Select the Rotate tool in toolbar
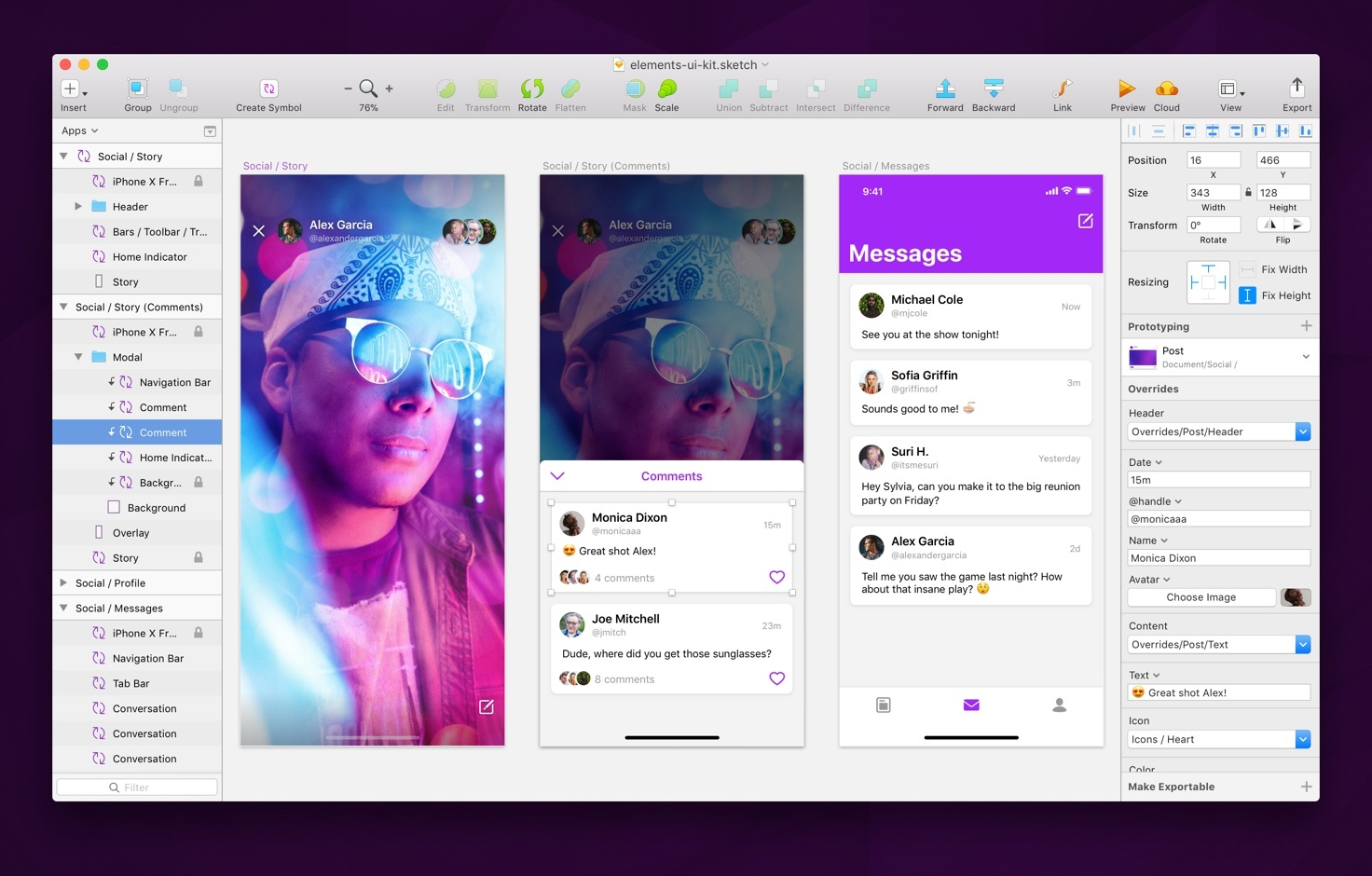1372x876 pixels. 532,89
